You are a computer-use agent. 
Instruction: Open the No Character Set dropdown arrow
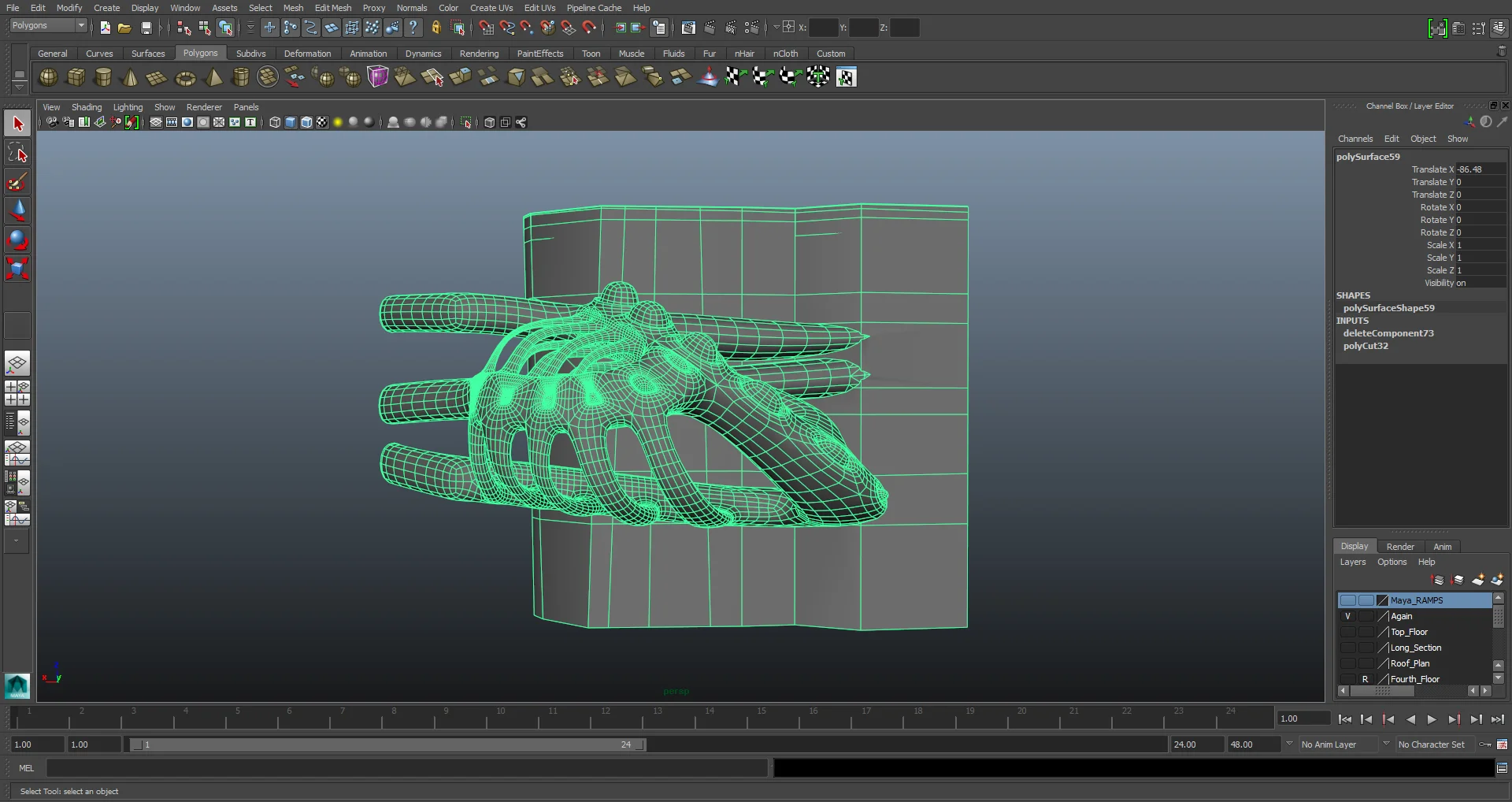point(1386,744)
